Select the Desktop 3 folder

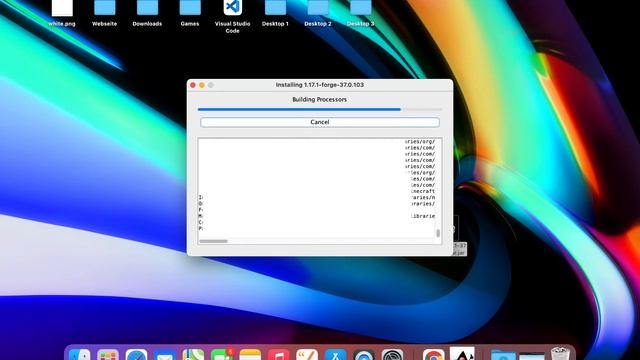tap(360, 12)
